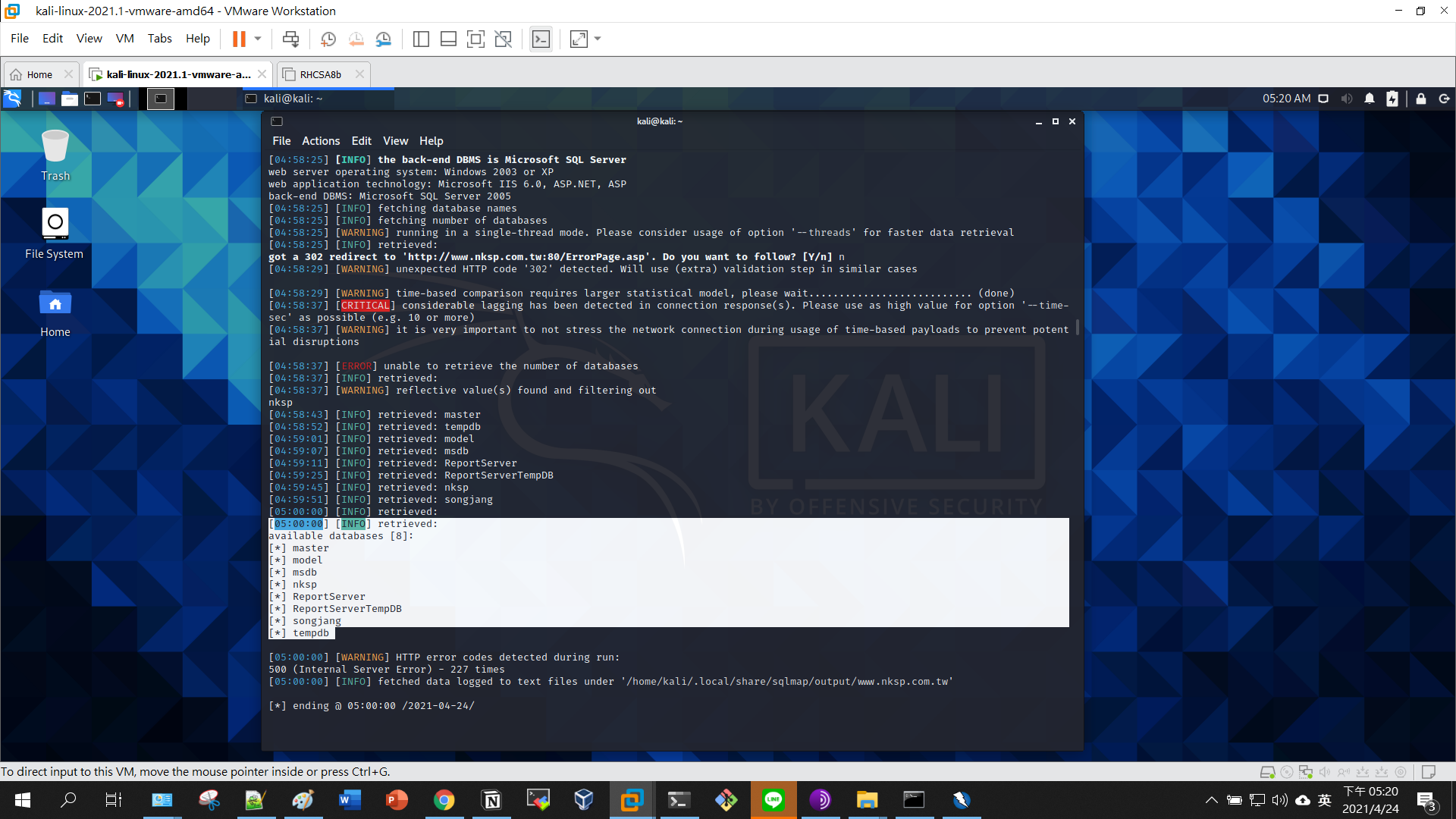
Task: Click the terminal vertical scrollbar
Action: click(1077, 328)
